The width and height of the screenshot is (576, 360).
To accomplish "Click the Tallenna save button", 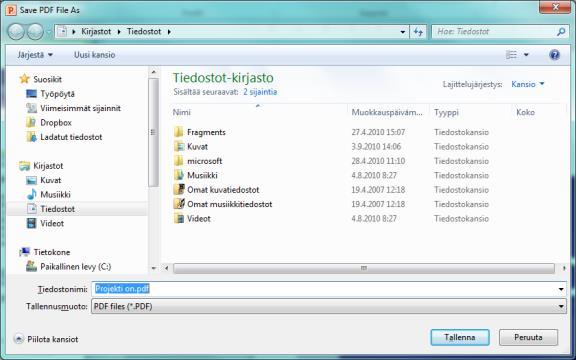I will click(x=460, y=337).
